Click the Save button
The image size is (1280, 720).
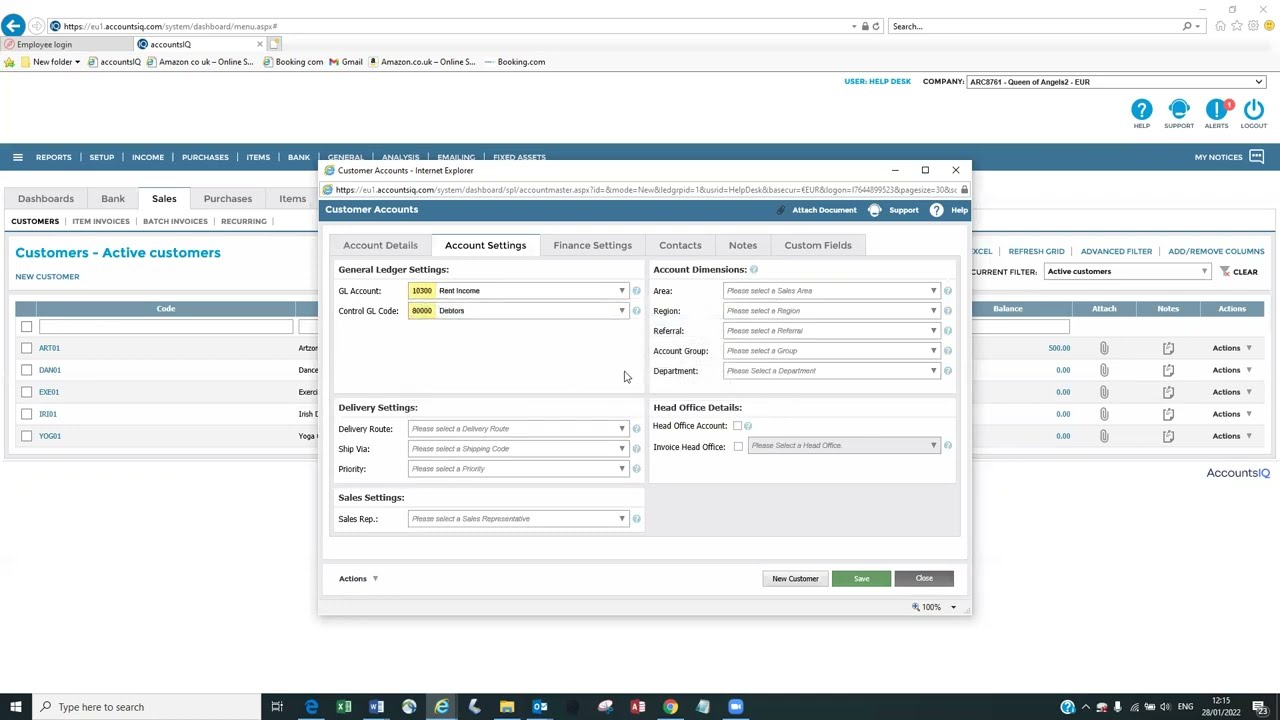861,578
